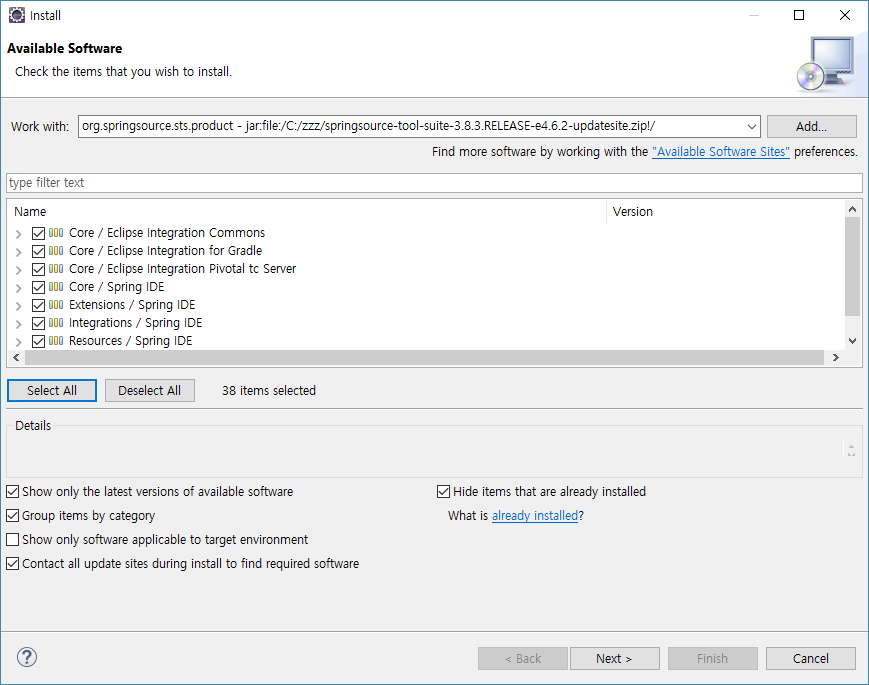Maximize the Install dialog window

pyautogui.click(x=799, y=15)
